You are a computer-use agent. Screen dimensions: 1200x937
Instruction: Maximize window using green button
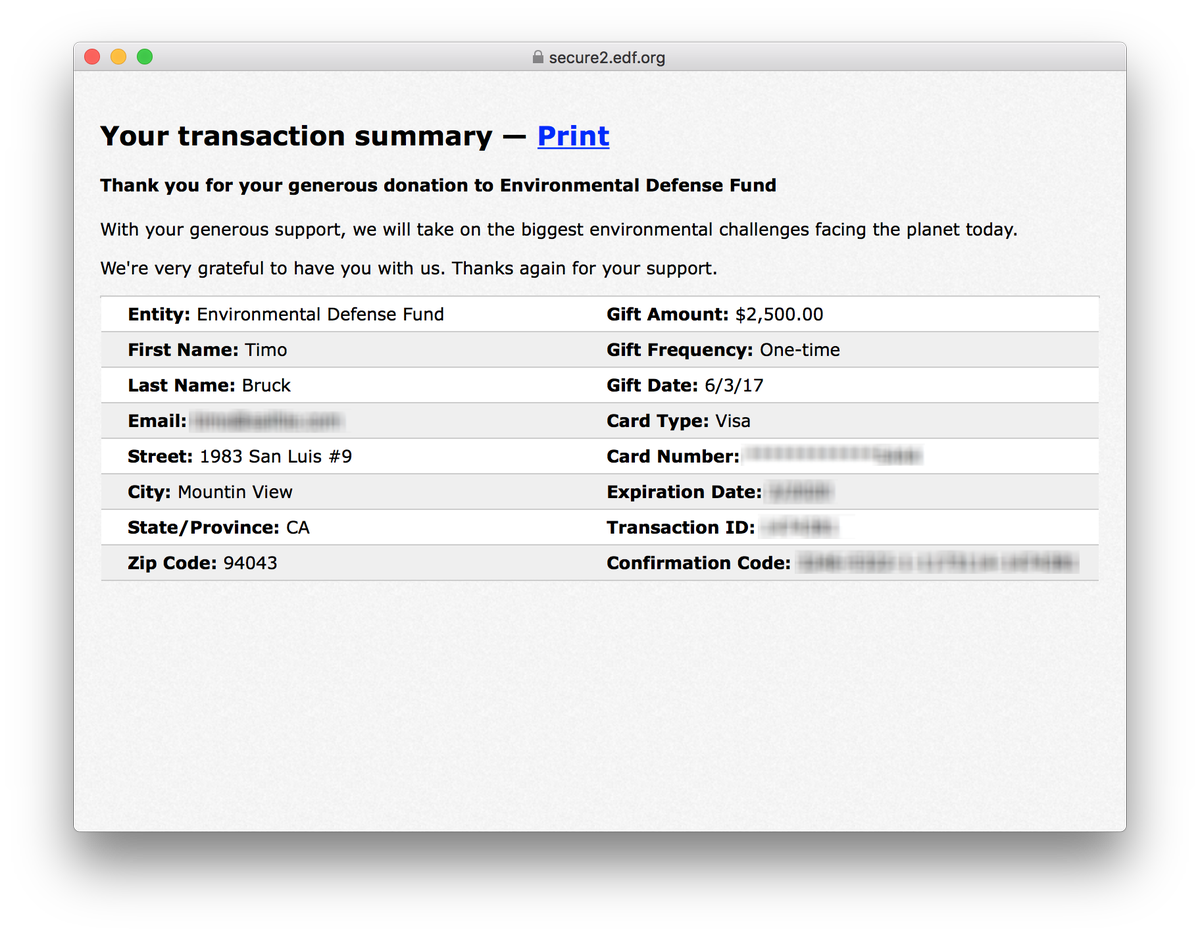(144, 57)
